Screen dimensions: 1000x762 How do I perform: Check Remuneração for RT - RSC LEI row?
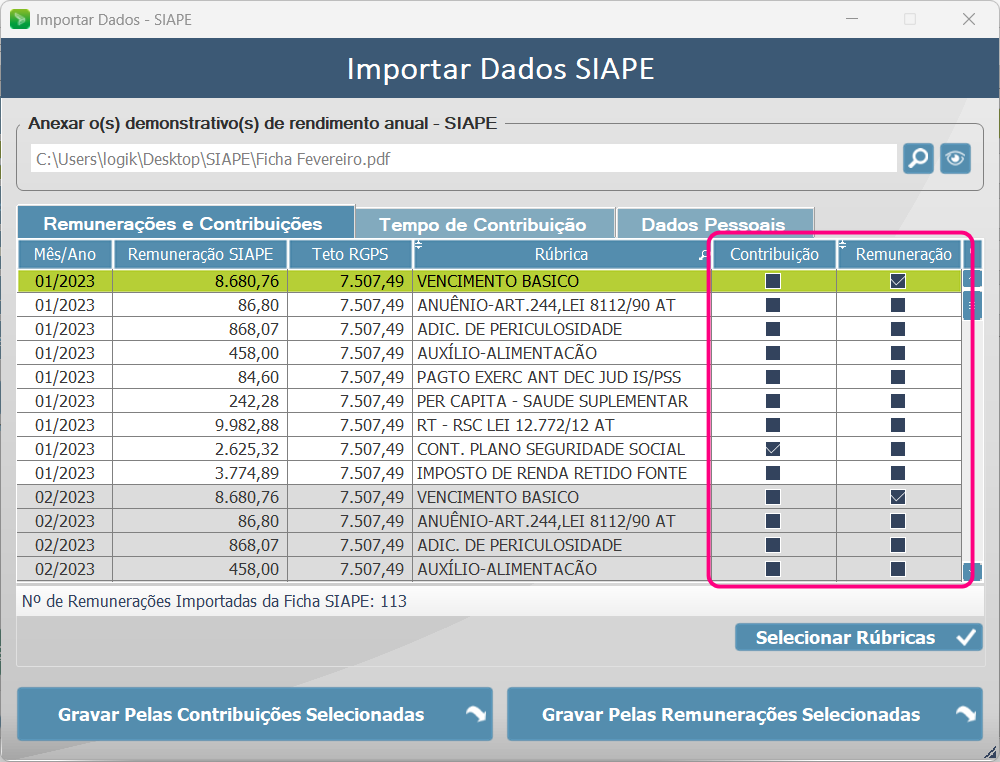coord(898,425)
